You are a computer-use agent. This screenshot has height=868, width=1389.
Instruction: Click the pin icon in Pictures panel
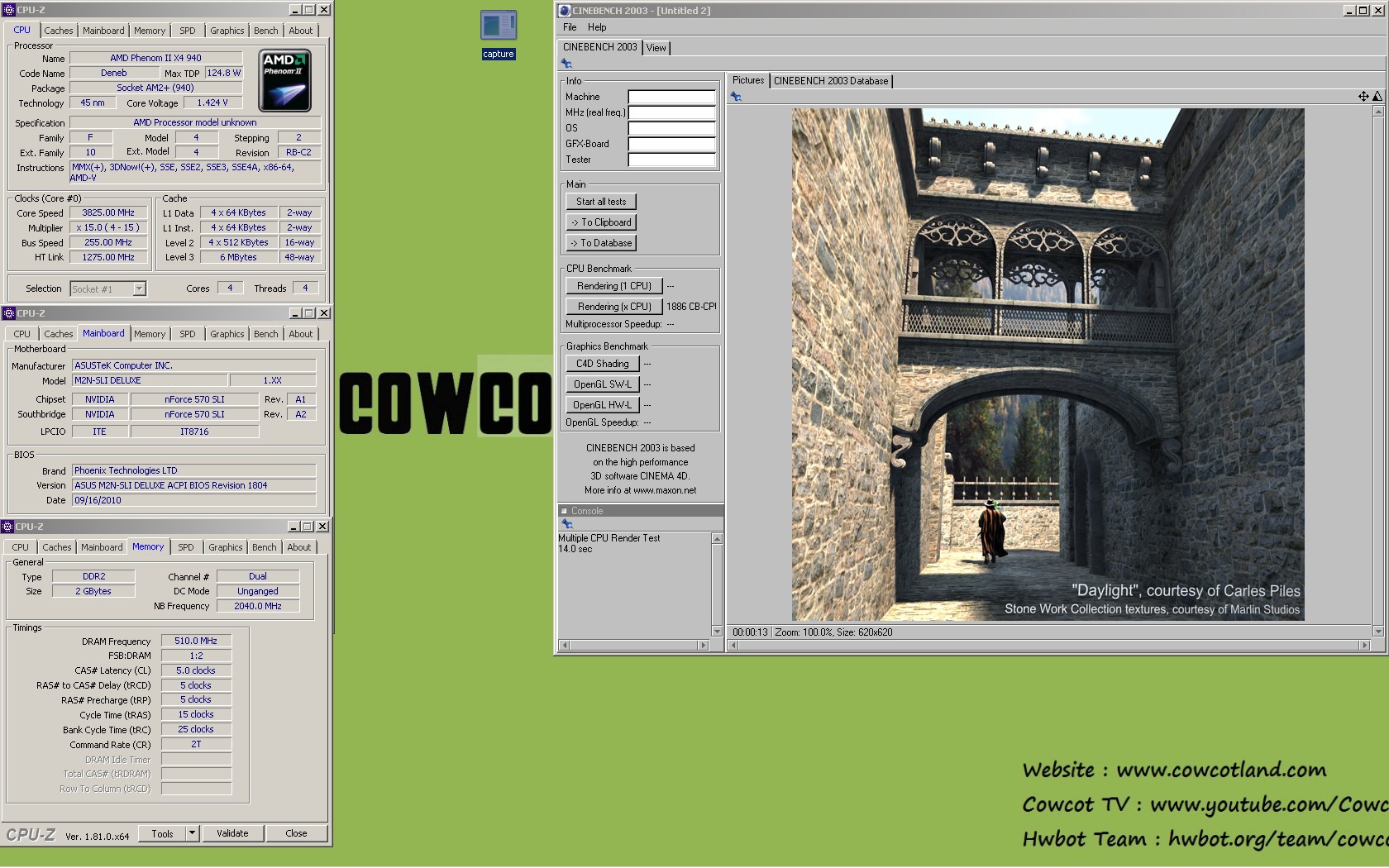tap(736, 97)
